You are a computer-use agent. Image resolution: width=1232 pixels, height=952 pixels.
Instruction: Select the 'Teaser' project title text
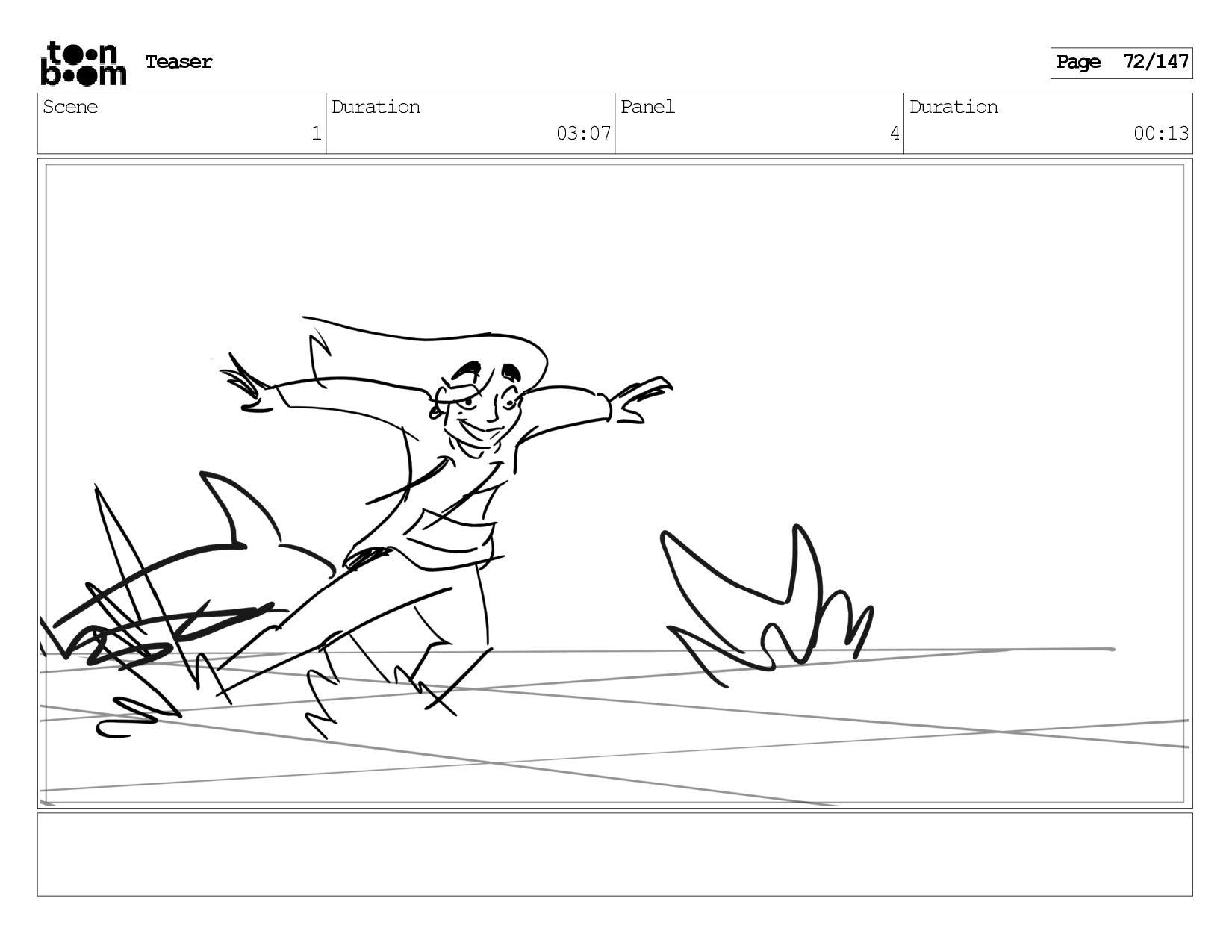pos(178,62)
